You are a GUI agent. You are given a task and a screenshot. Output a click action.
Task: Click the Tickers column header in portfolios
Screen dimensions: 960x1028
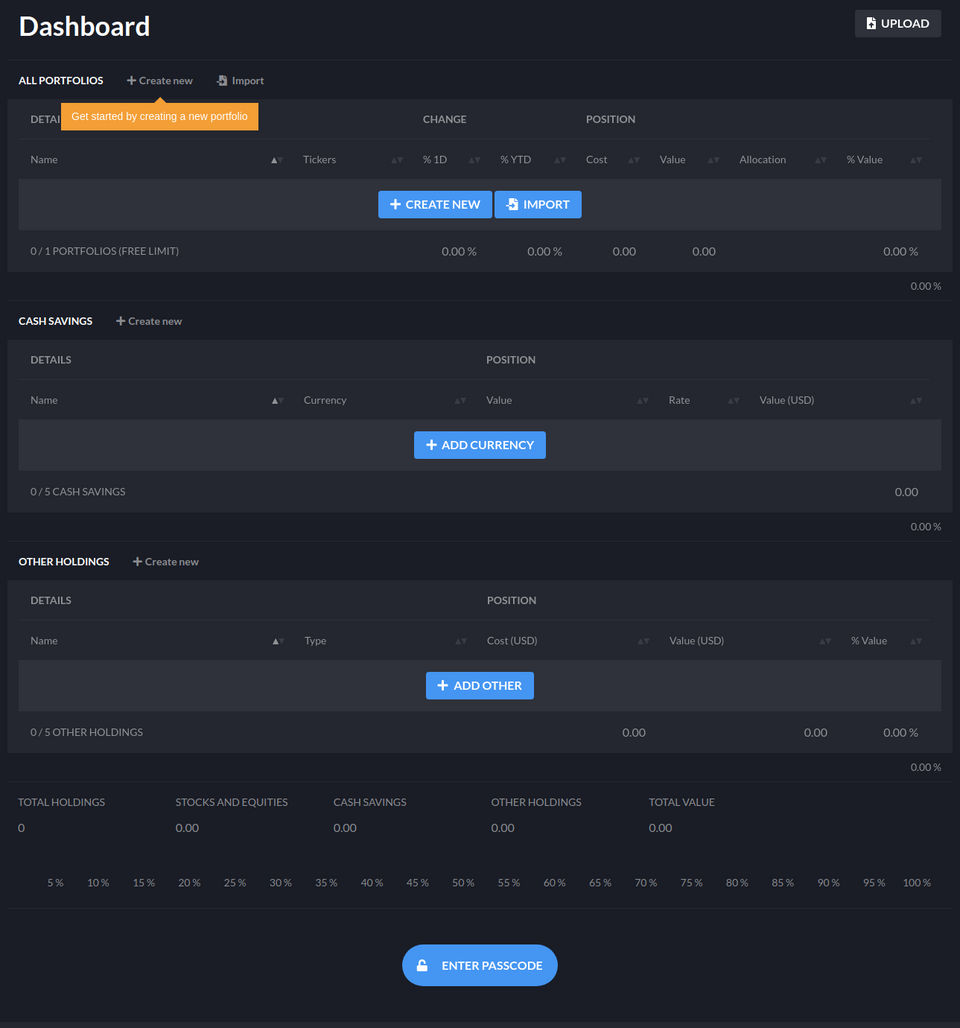point(319,160)
